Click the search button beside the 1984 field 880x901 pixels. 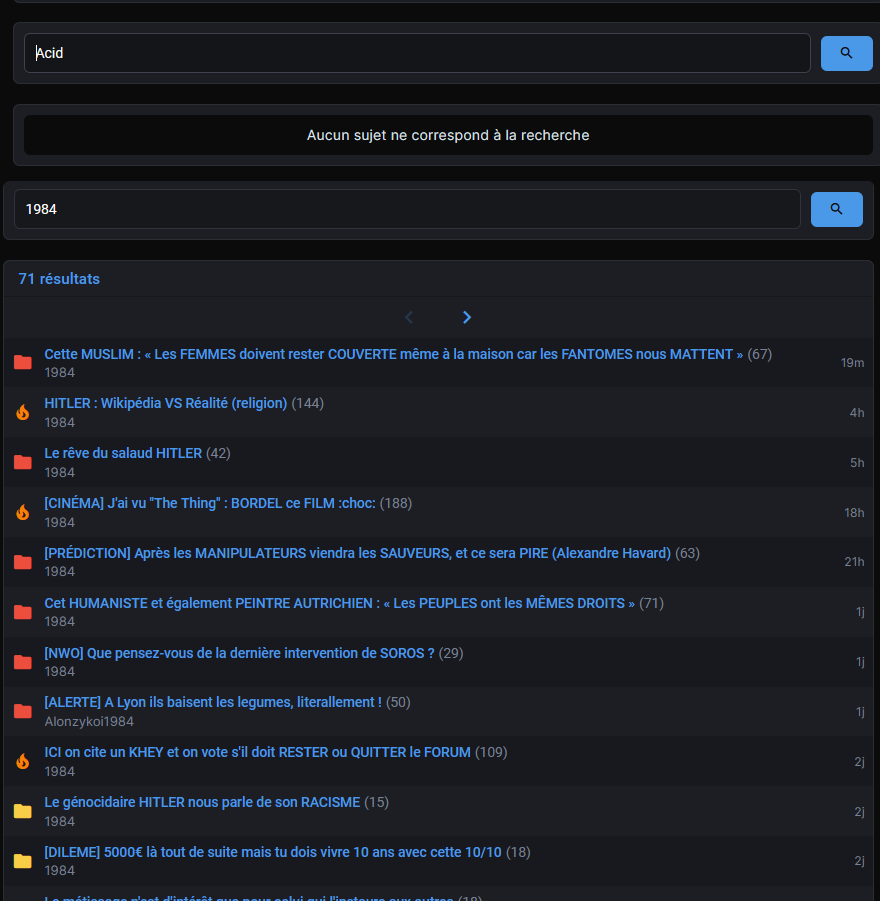836,209
